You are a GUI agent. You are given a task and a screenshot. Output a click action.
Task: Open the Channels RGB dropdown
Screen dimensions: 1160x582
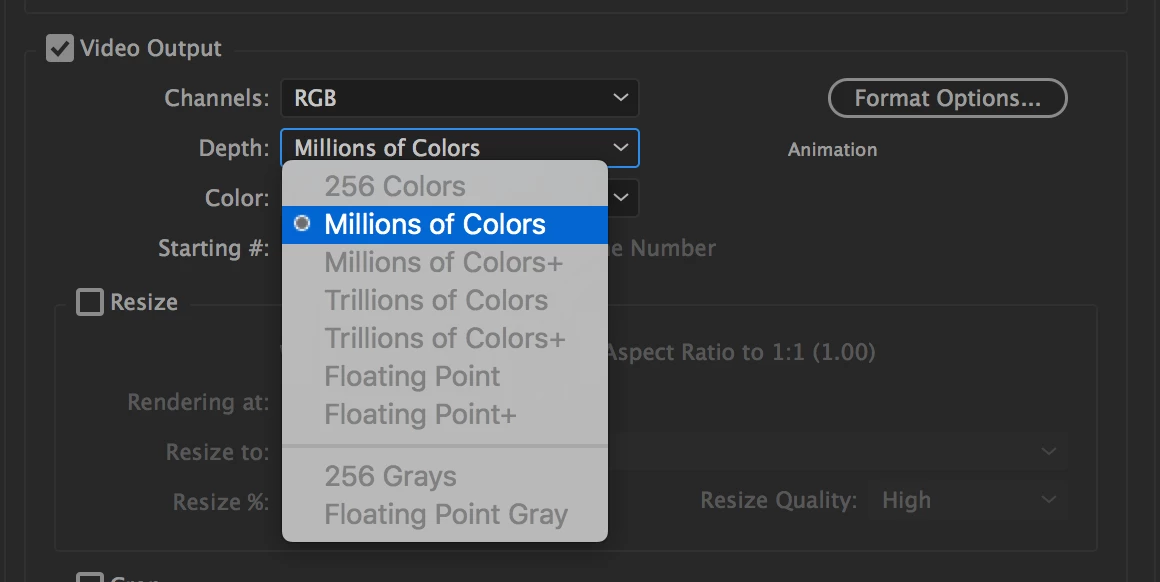pyautogui.click(x=459, y=98)
